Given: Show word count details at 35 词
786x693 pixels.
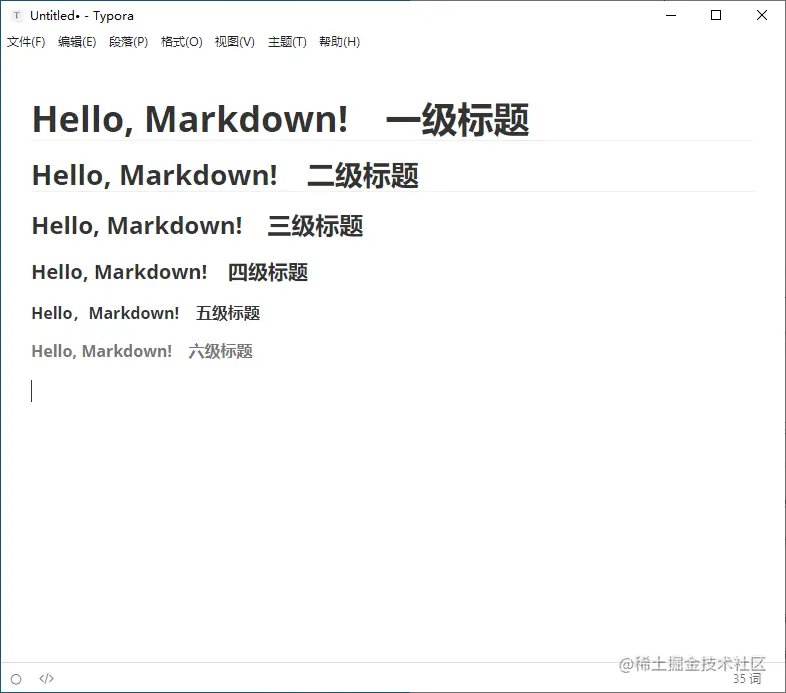Looking at the screenshot, I should click(747, 678).
